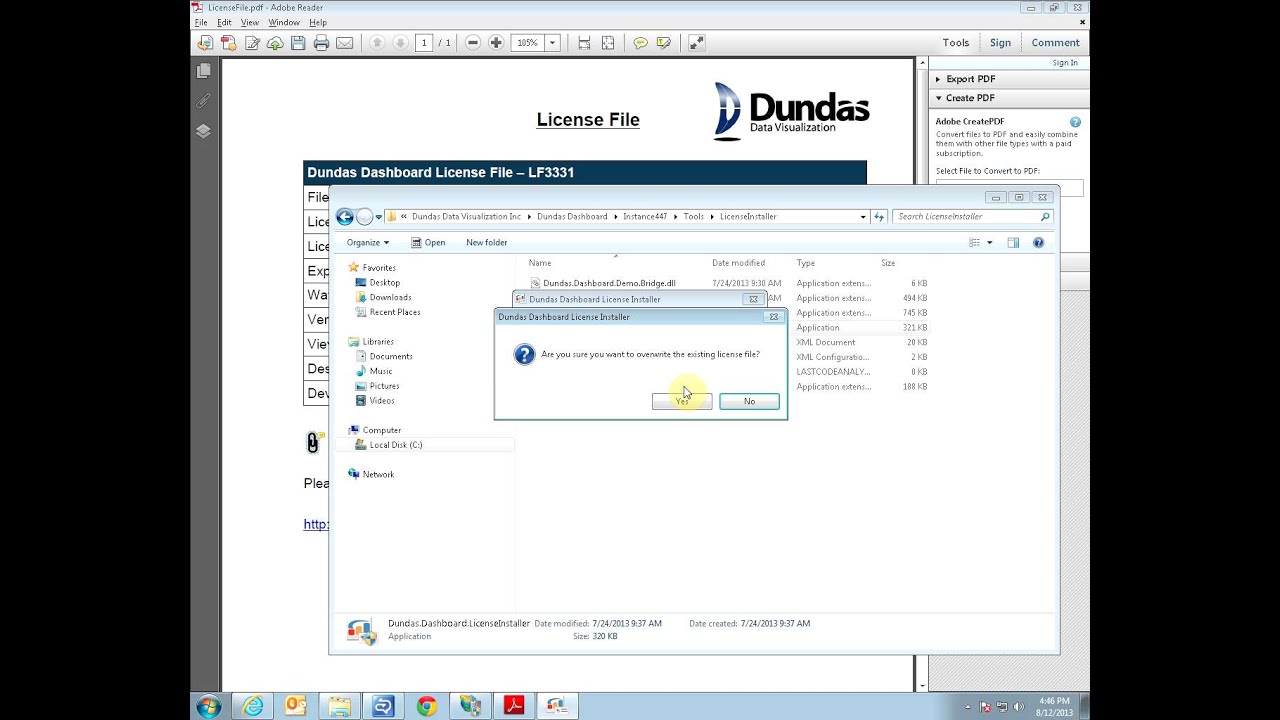Confirm overwrite by clicking Yes
1280x720 pixels.
[682, 401]
